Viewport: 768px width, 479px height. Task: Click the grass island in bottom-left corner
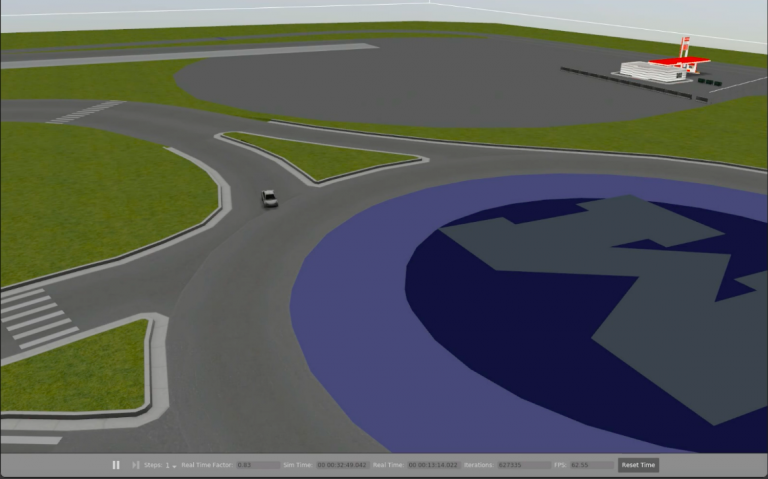pyautogui.click(x=75, y=368)
